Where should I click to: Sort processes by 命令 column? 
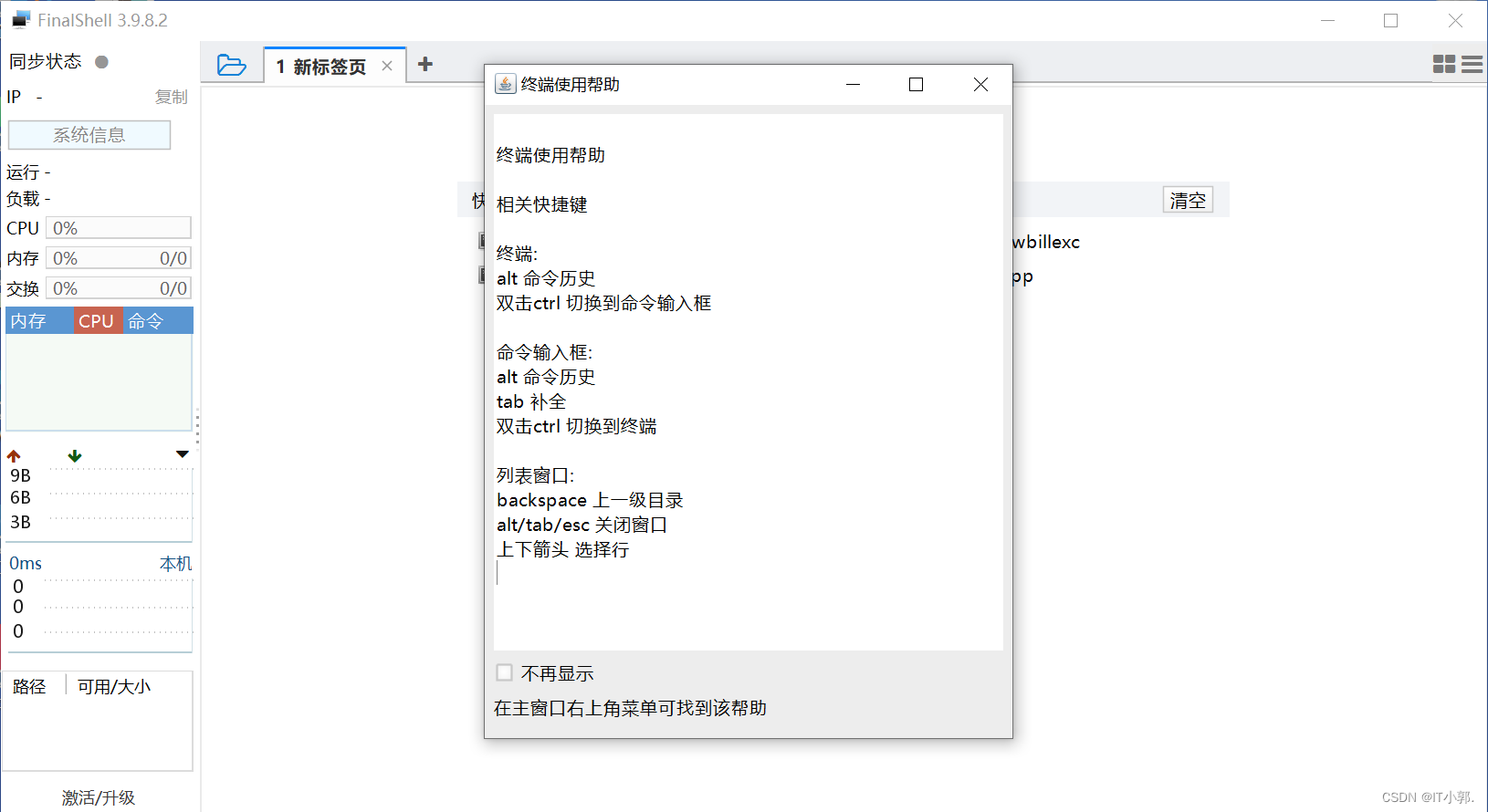pos(158,321)
